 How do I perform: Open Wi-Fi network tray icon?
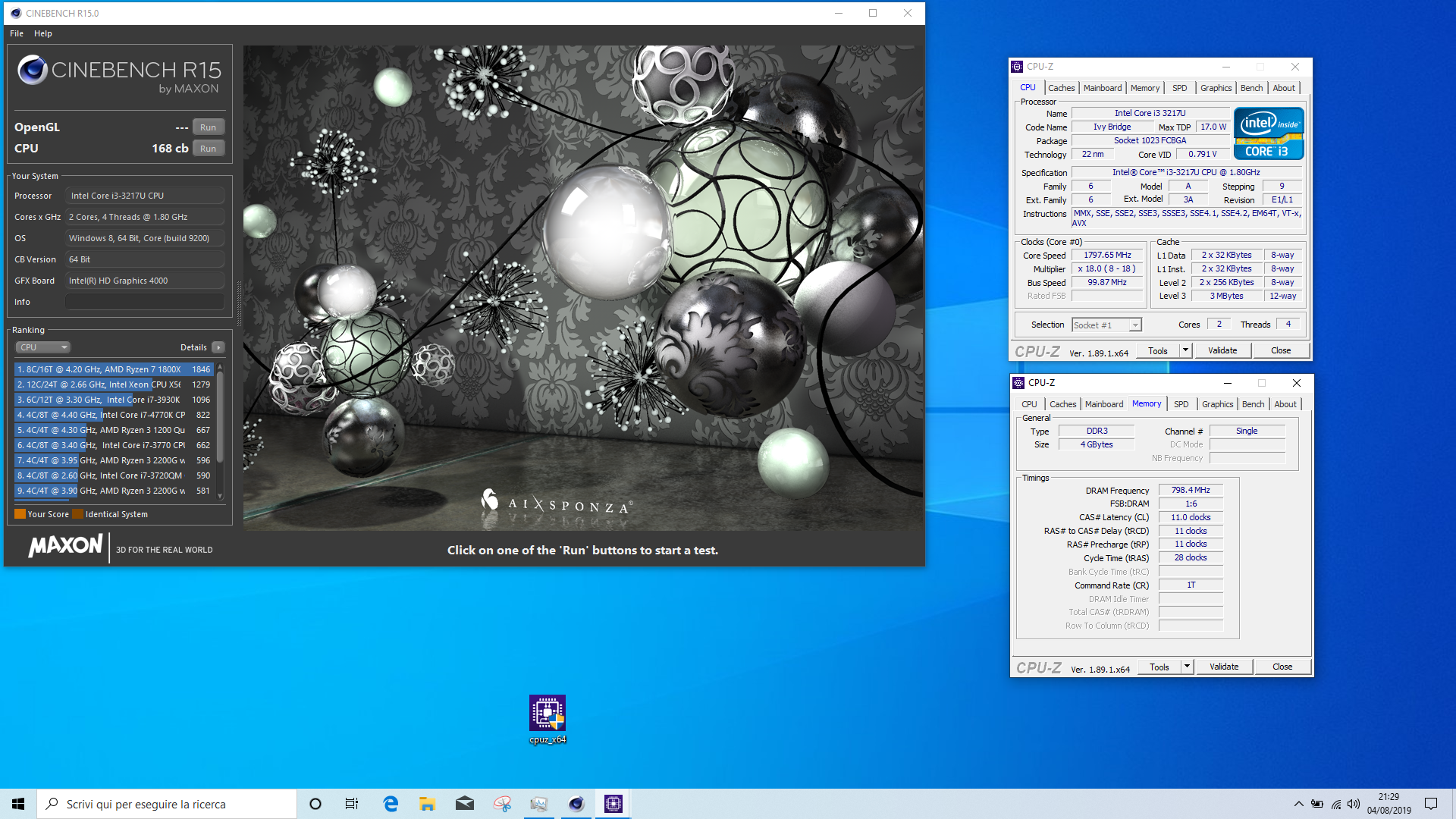pos(1336,804)
